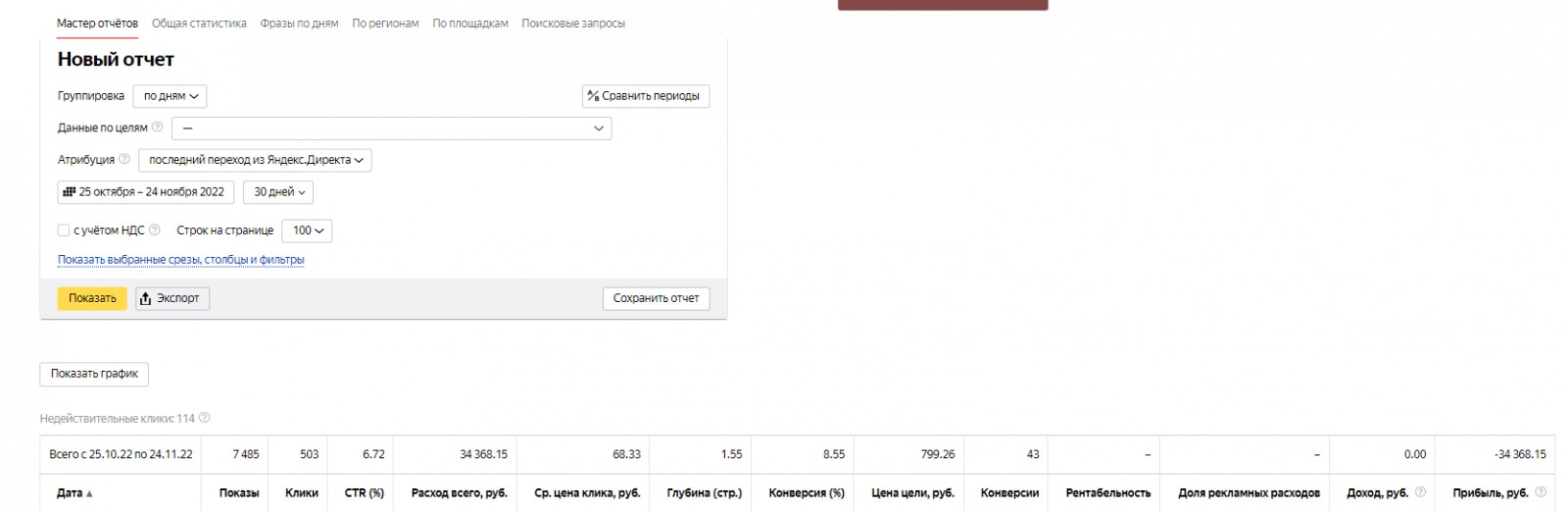Click average click price value 68.33

pyautogui.click(x=626, y=455)
